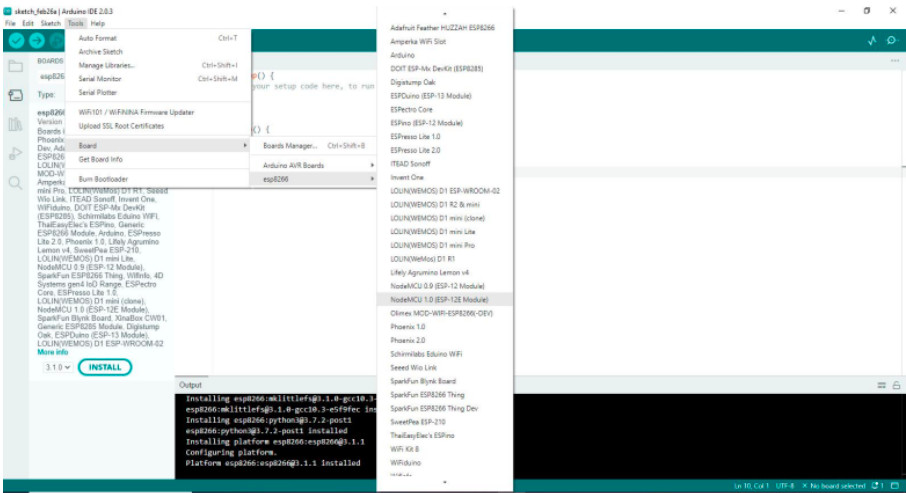Select Olimex MOD-WIFI-ESP8266(-DEV) board
The width and height of the screenshot is (906, 493).
(x=444, y=313)
